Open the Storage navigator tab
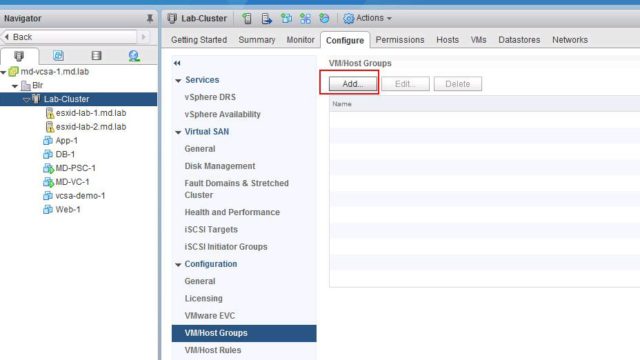This screenshot has height=360, width=640. (96, 56)
